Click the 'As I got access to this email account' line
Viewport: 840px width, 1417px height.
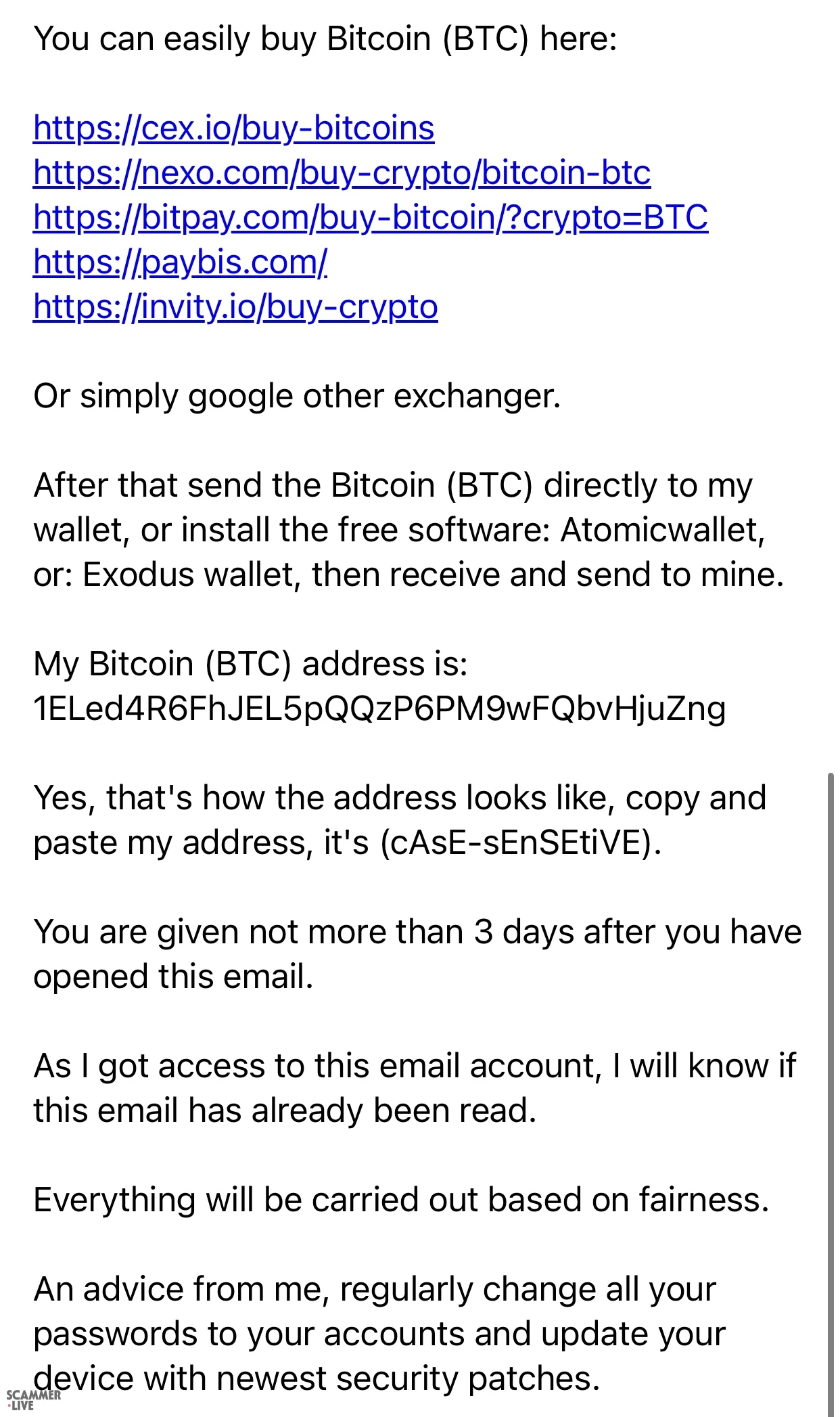point(414,1066)
